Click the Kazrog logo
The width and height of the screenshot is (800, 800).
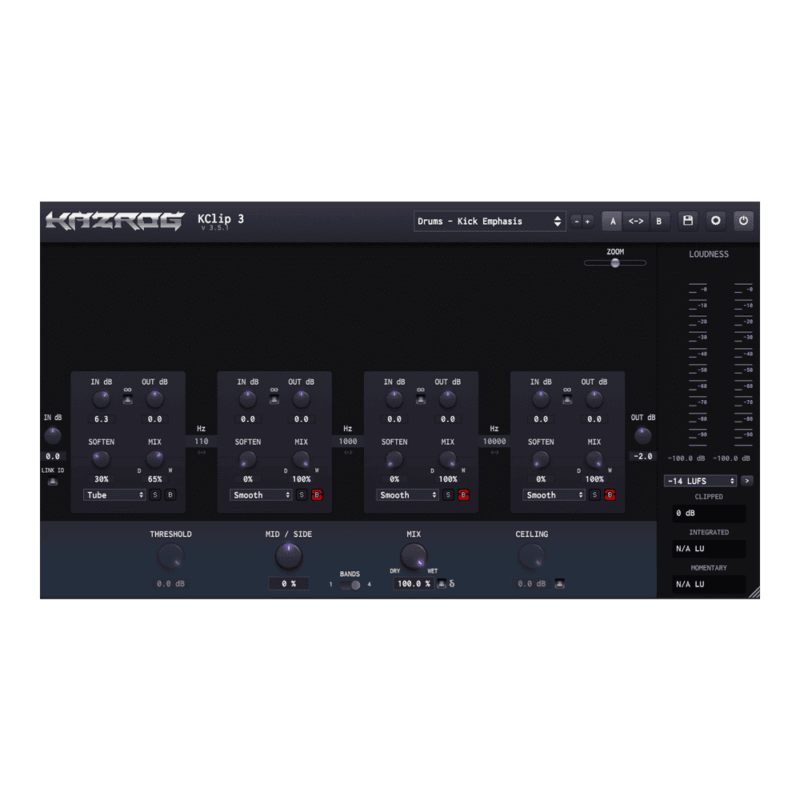point(115,221)
